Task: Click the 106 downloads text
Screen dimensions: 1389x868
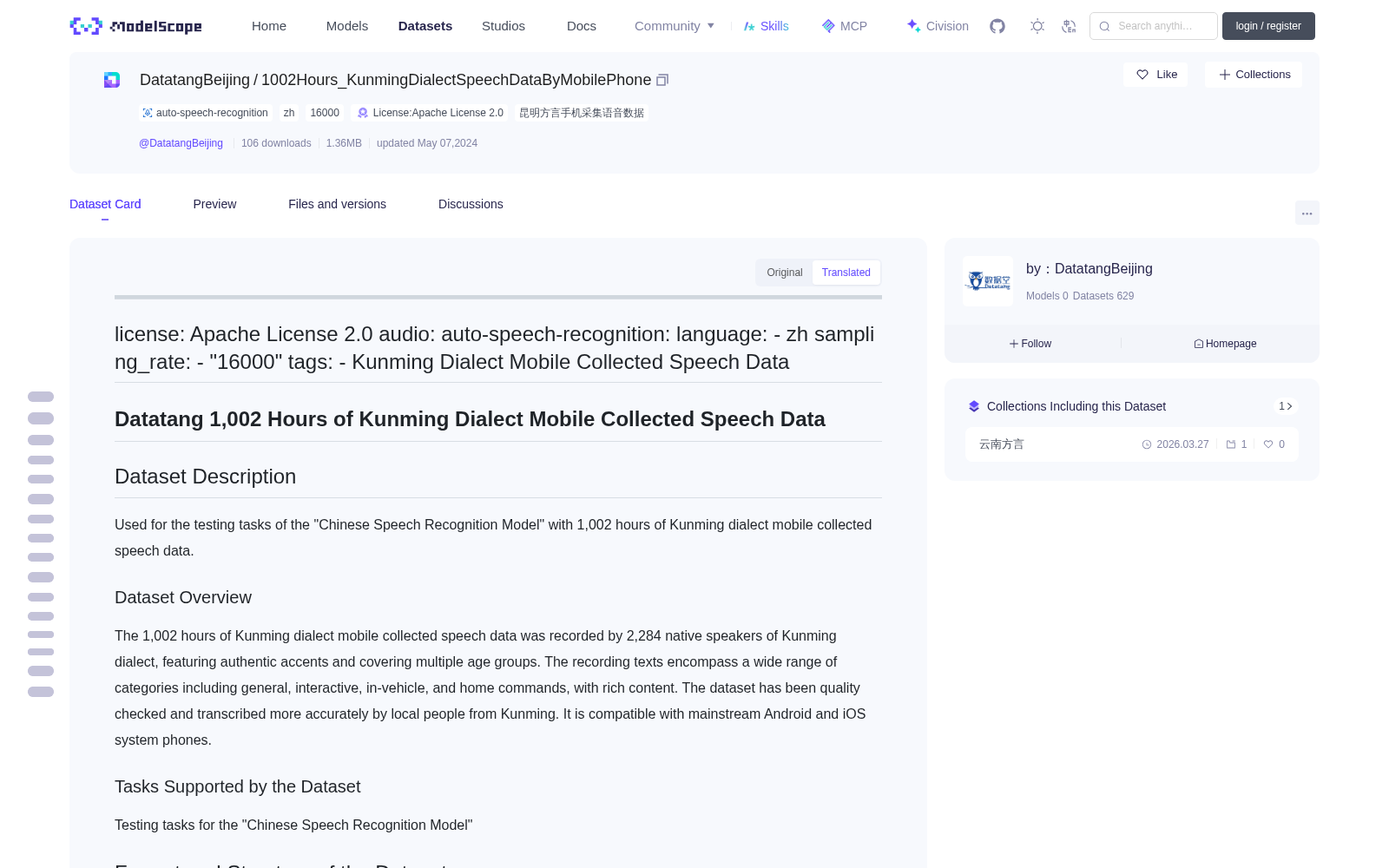Action: click(x=276, y=143)
